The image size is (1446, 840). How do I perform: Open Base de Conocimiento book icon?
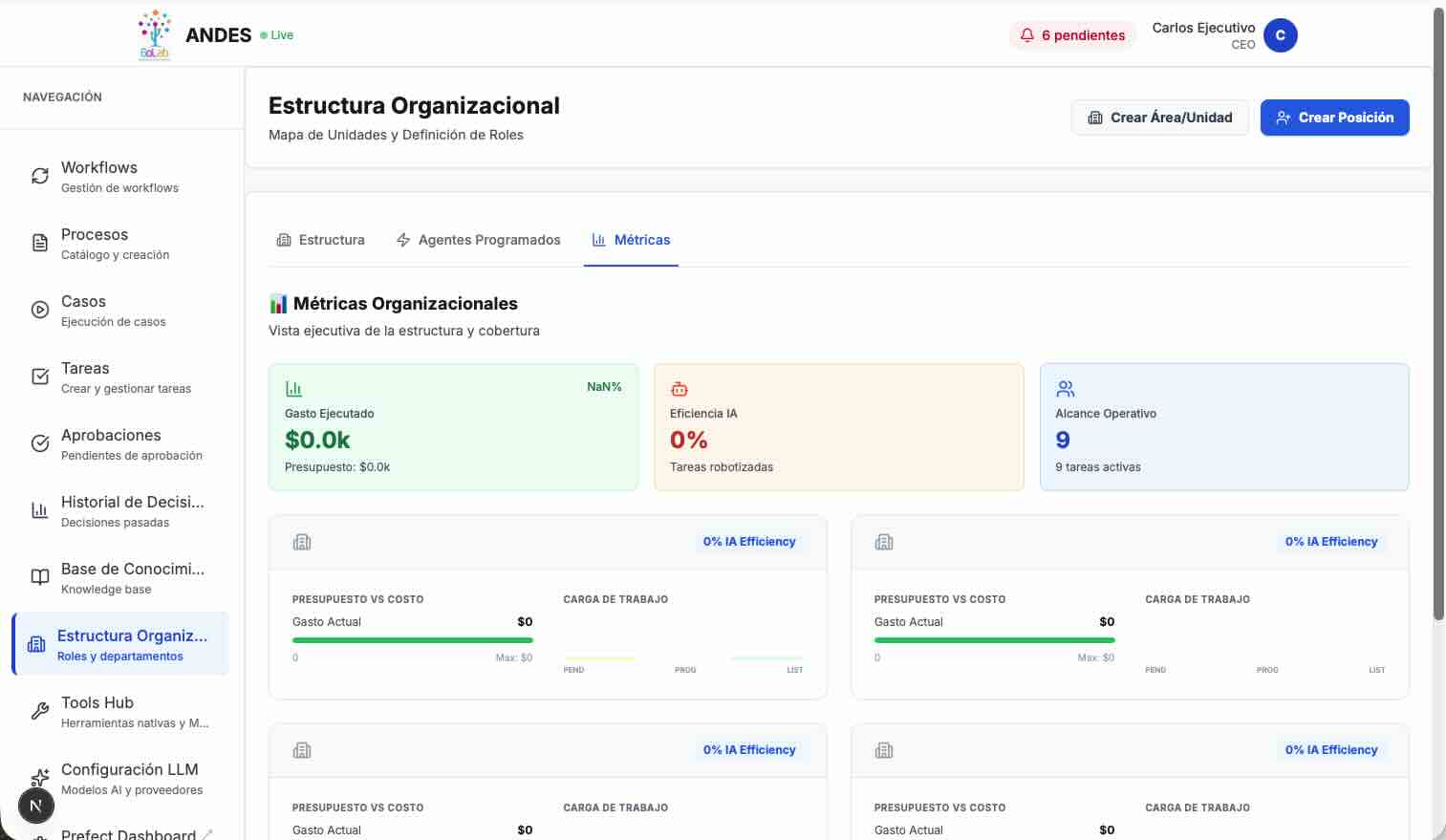[x=39, y=576]
